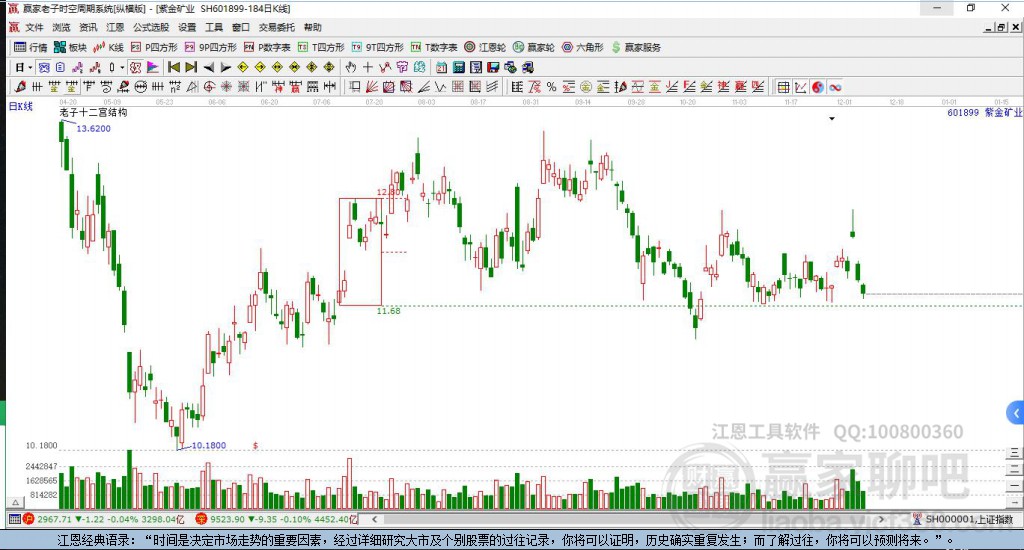Open the 资讯 menu
This screenshot has width=1024, height=550.
(x=88, y=27)
